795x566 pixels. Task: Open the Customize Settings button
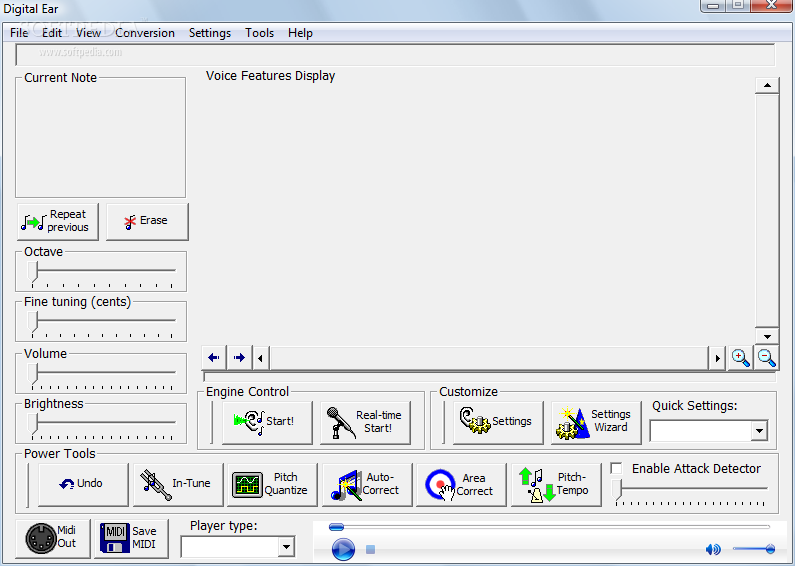coord(498,422)
